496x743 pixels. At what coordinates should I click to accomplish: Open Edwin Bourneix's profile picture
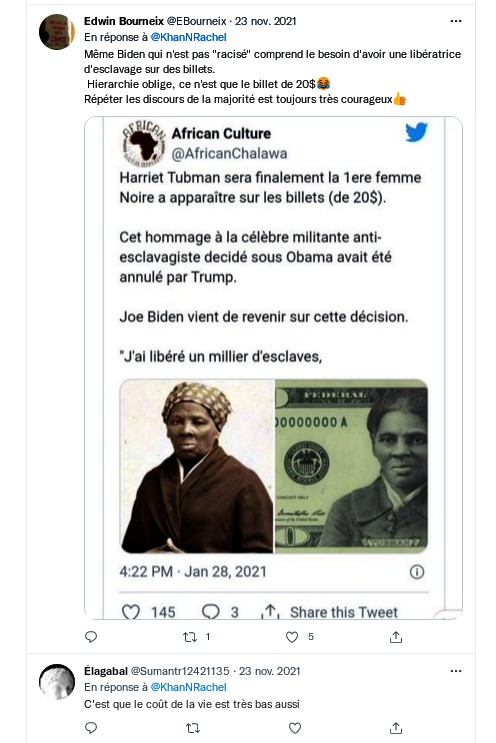coord(57,32)
